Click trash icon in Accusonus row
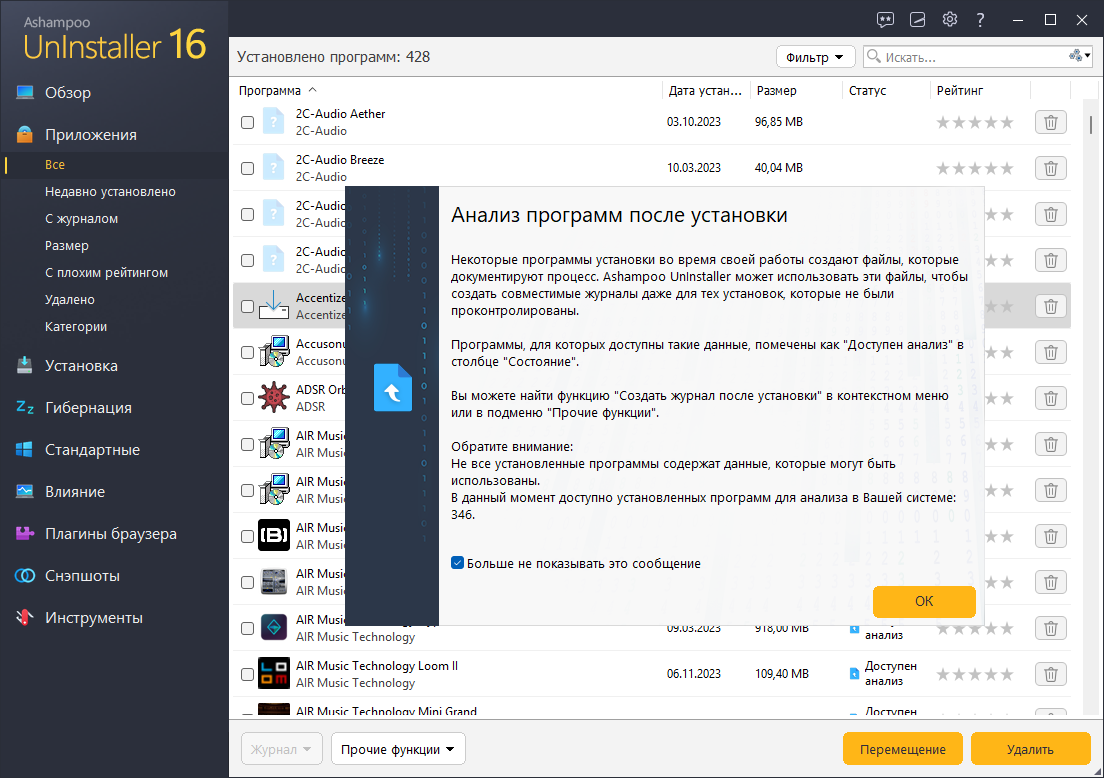Viewport: 1104px width, 778px height. (x=1050, y=352)
